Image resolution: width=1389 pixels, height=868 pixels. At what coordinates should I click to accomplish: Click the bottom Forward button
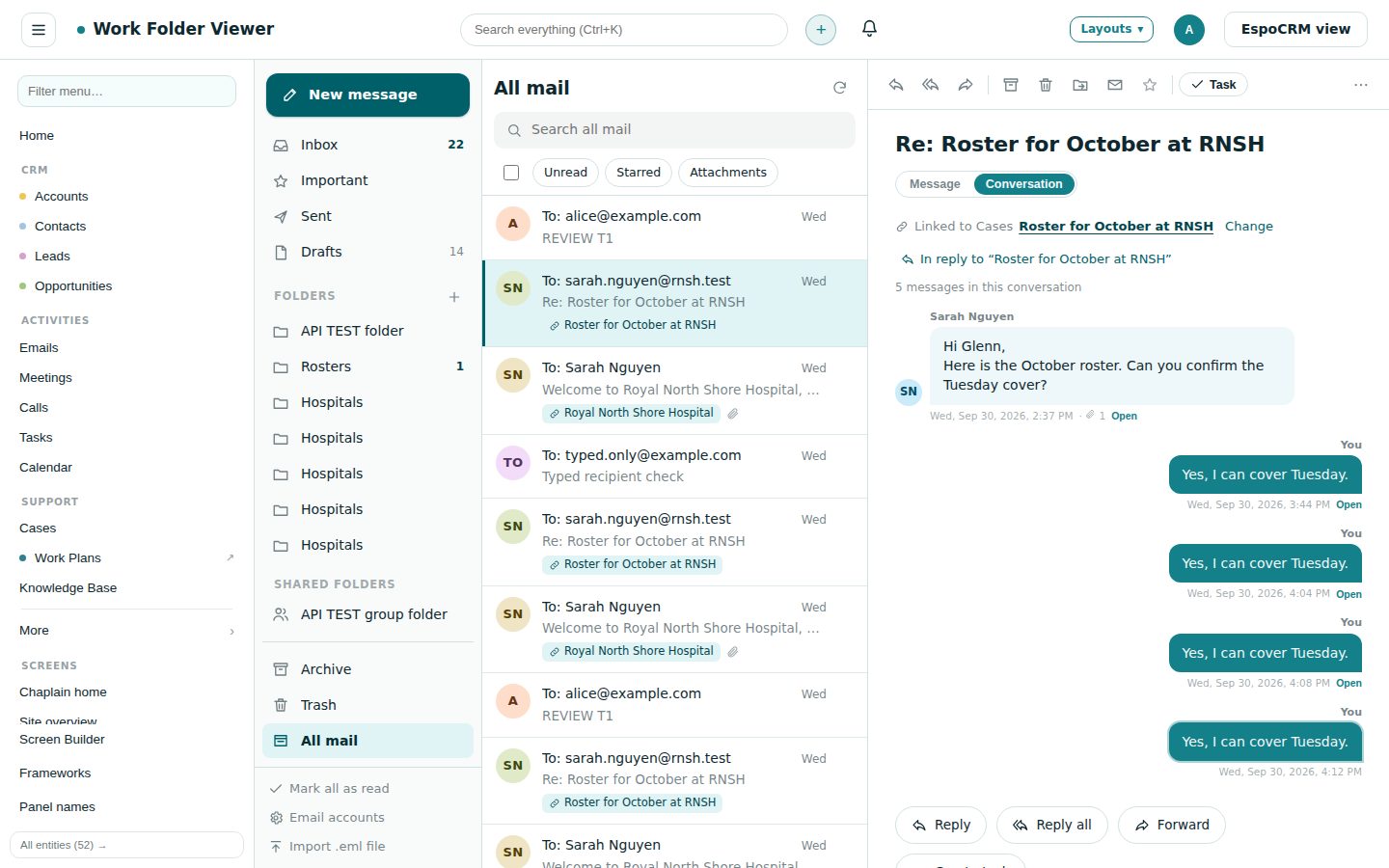coord(1172,825)
